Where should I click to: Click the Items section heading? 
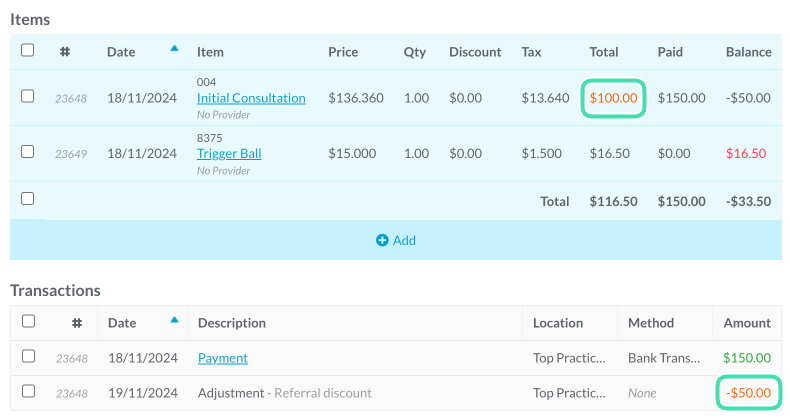(30, 20)
